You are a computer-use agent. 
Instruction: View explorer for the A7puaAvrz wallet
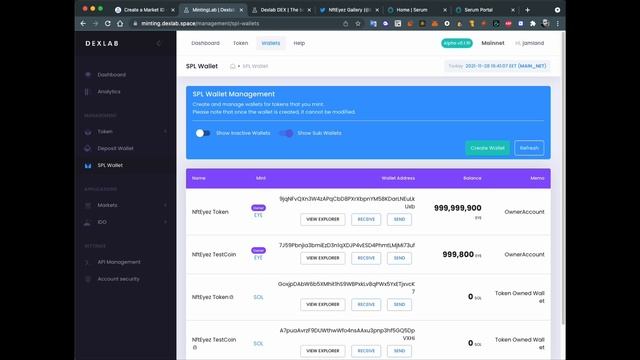322,351
